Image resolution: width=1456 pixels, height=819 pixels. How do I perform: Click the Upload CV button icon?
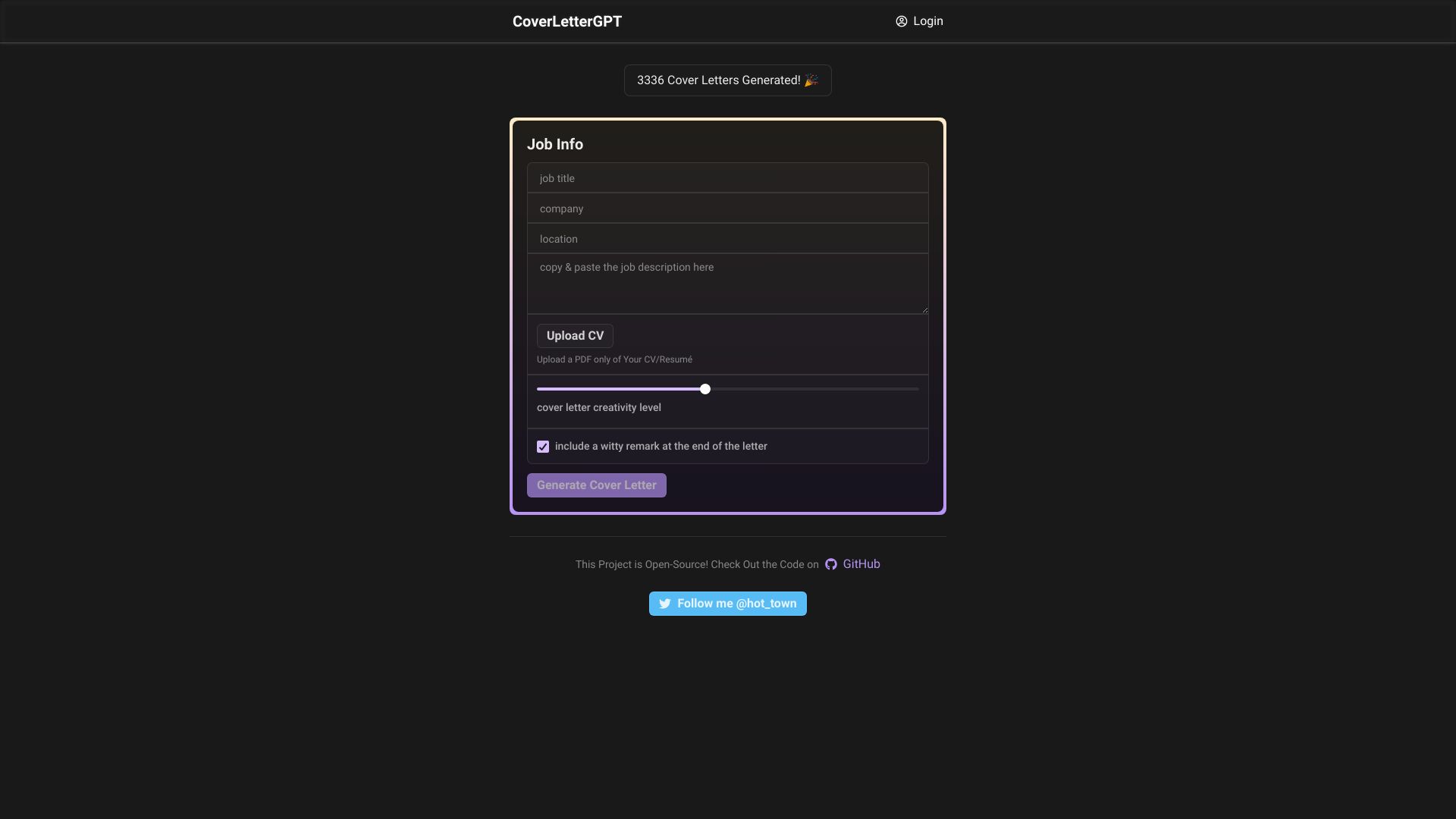coord(575,335)
